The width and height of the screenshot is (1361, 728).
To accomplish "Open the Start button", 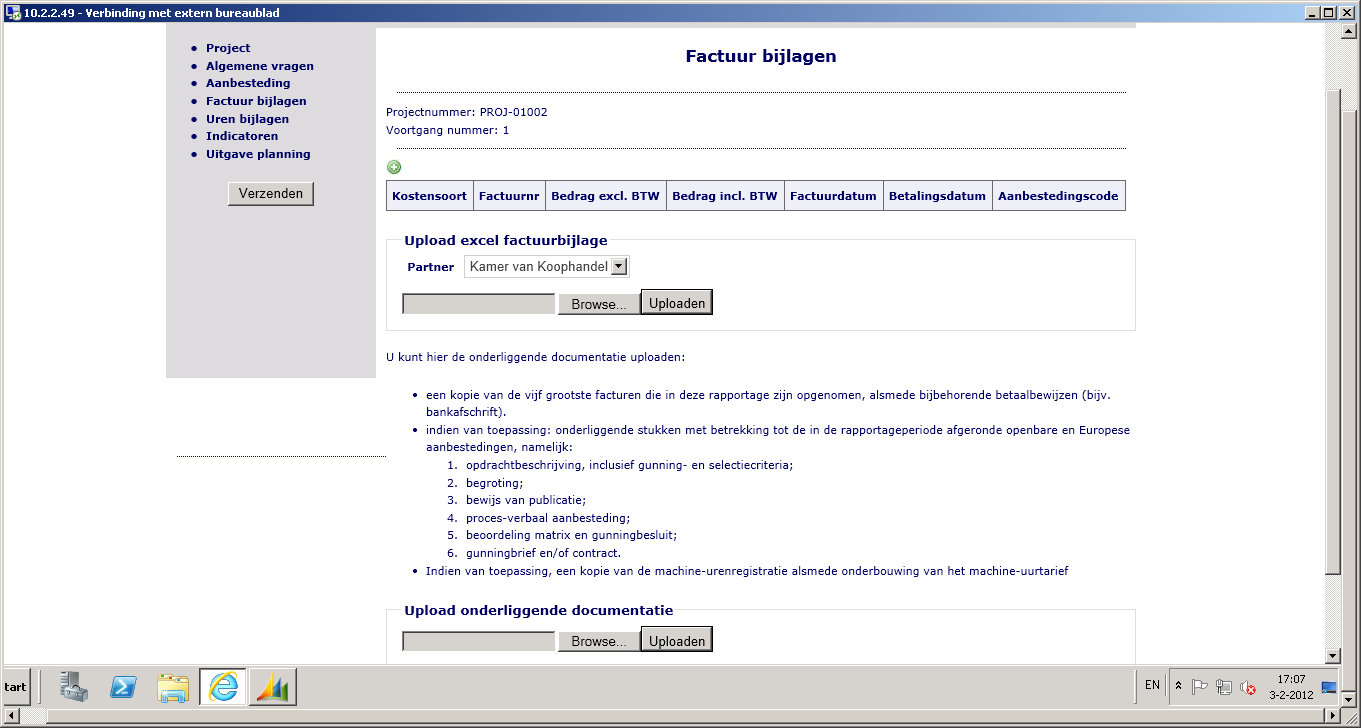I will (15, 687).
